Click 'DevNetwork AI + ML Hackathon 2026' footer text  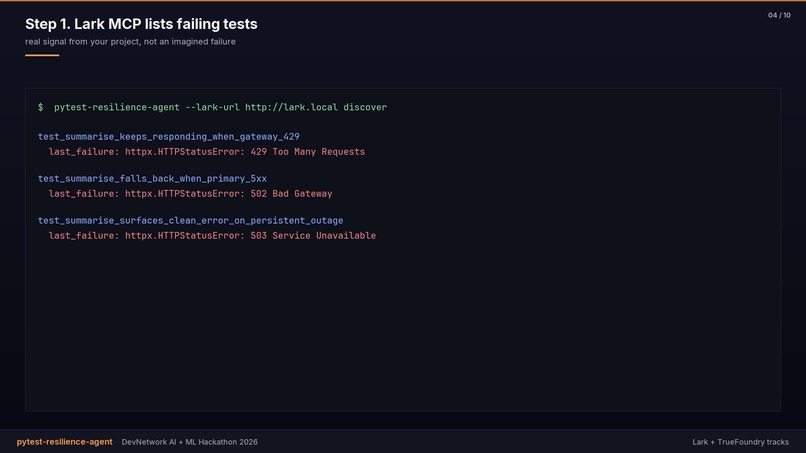(190, 442)
